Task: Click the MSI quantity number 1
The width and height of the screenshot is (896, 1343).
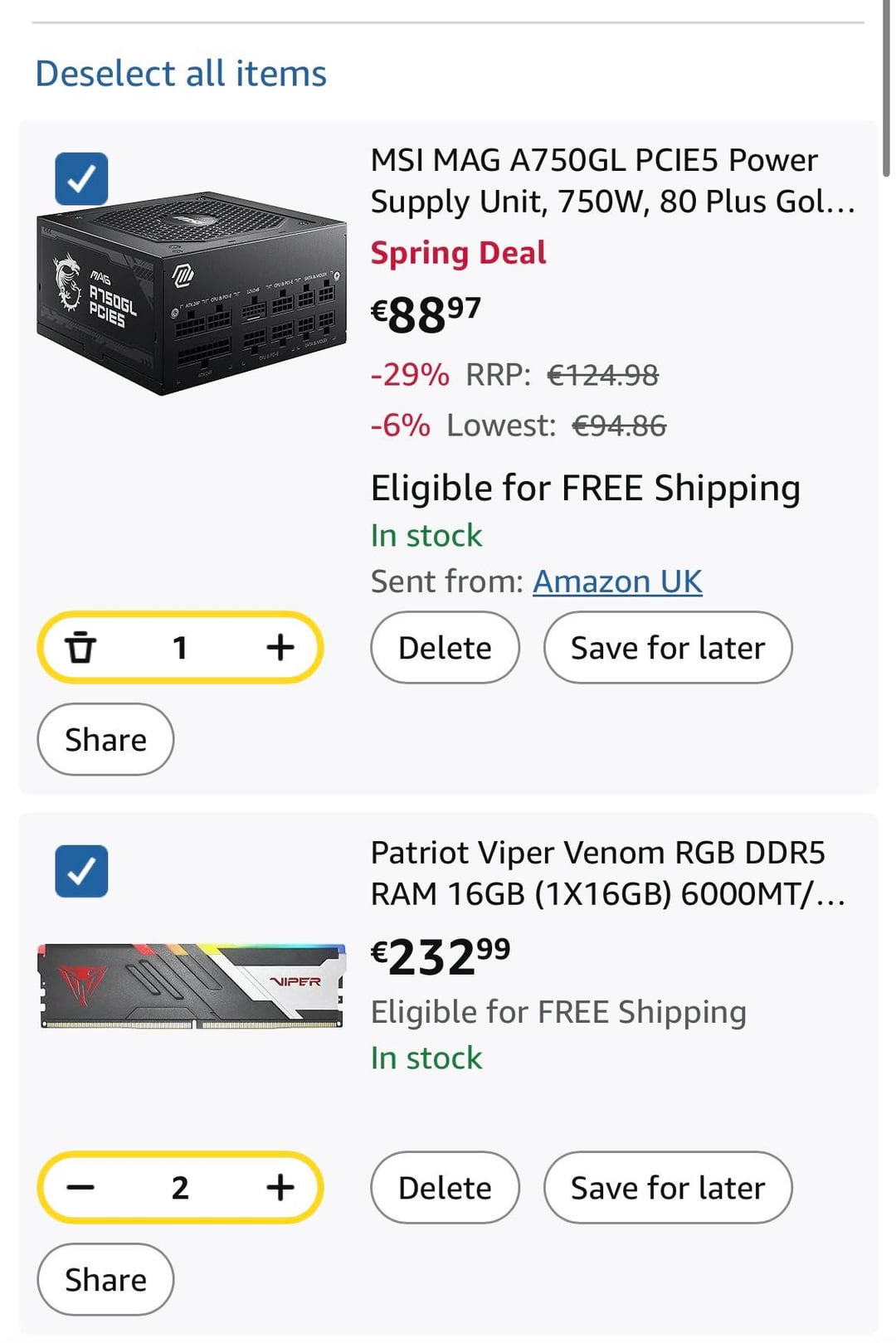Action: pyautogui.click(x=180, y=647)
